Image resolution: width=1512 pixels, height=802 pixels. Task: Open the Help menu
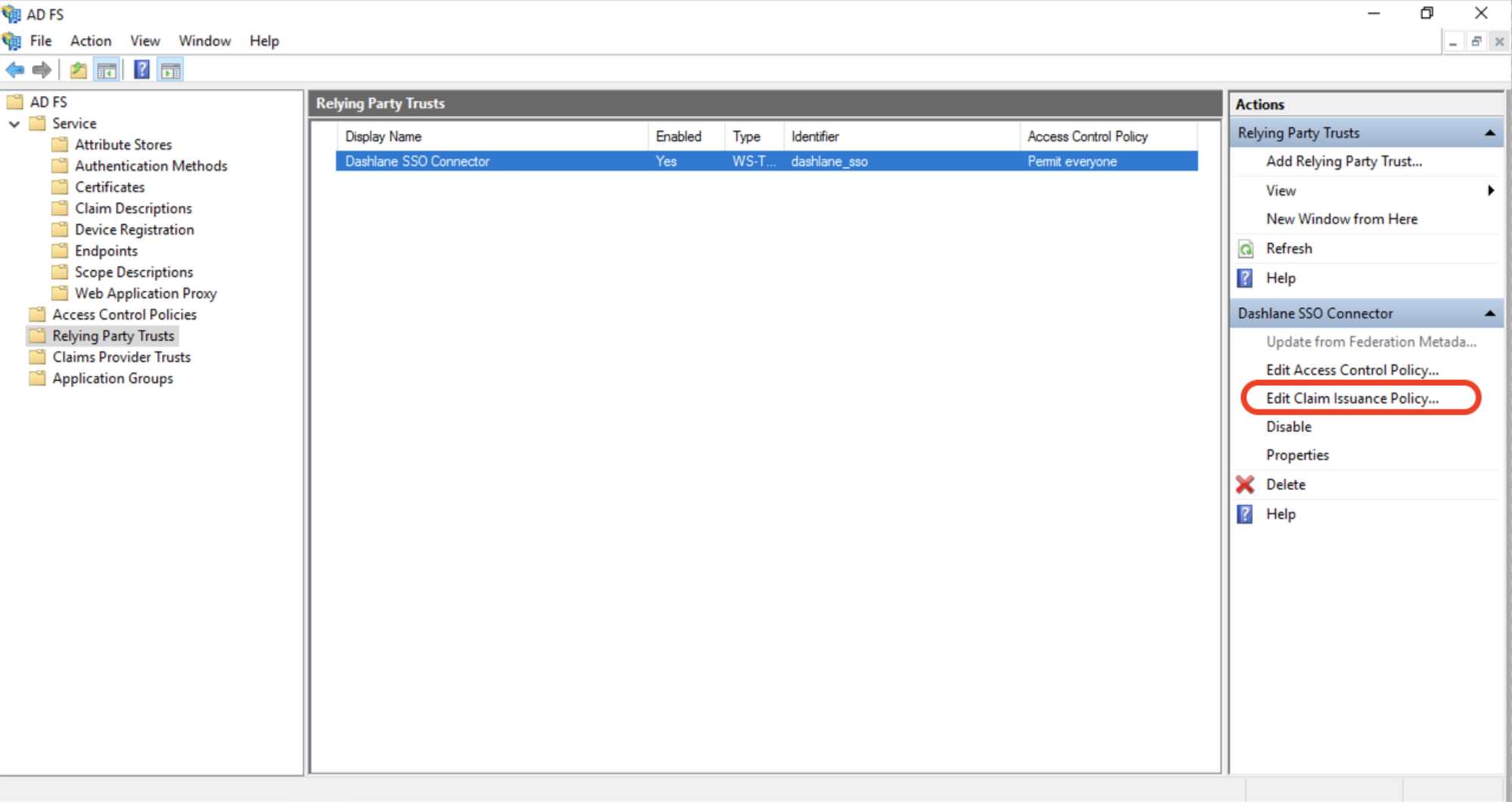(264, 41)
